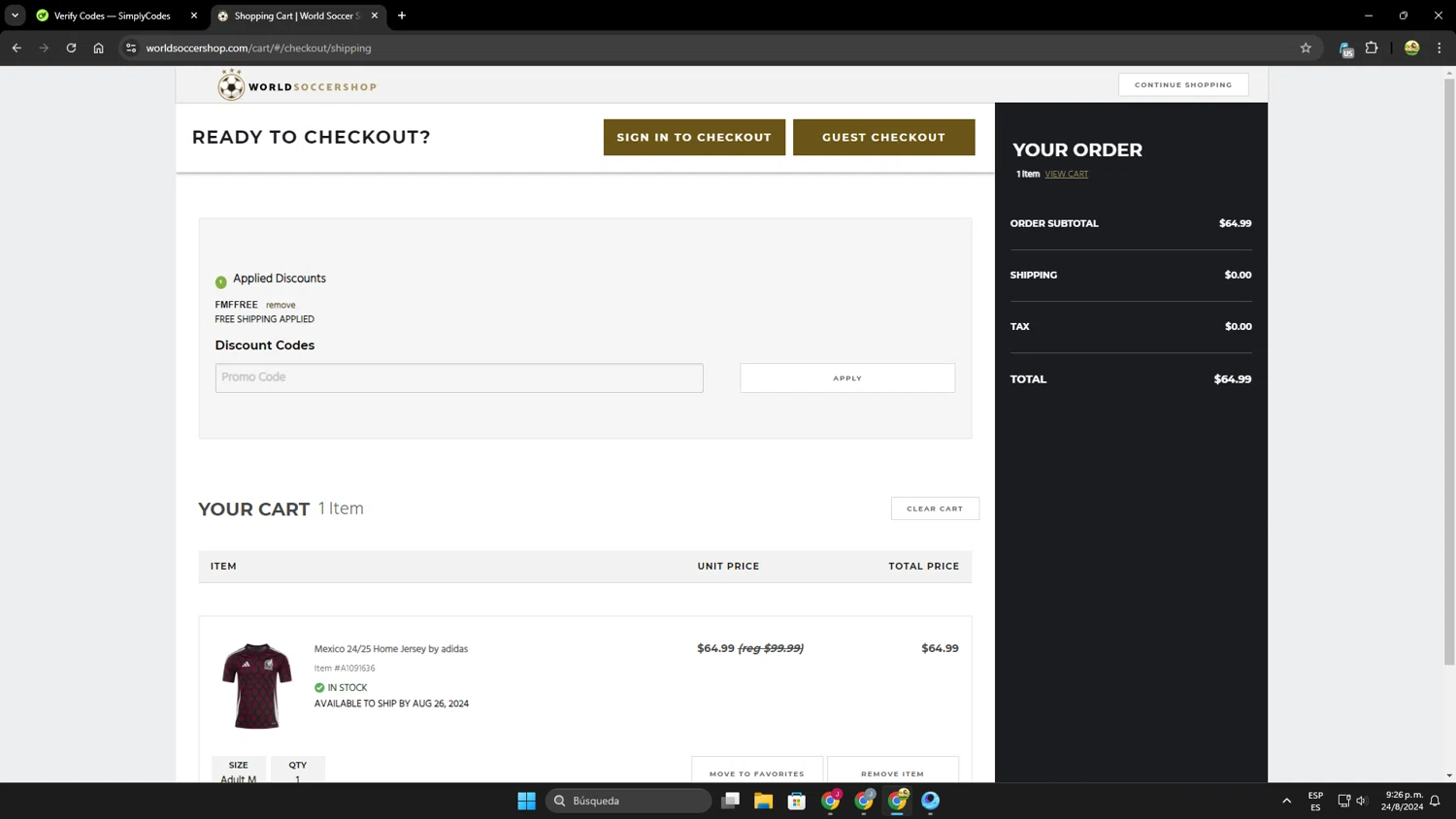
Task: Open the notifications bell icon
Action: coord(1435,801)
